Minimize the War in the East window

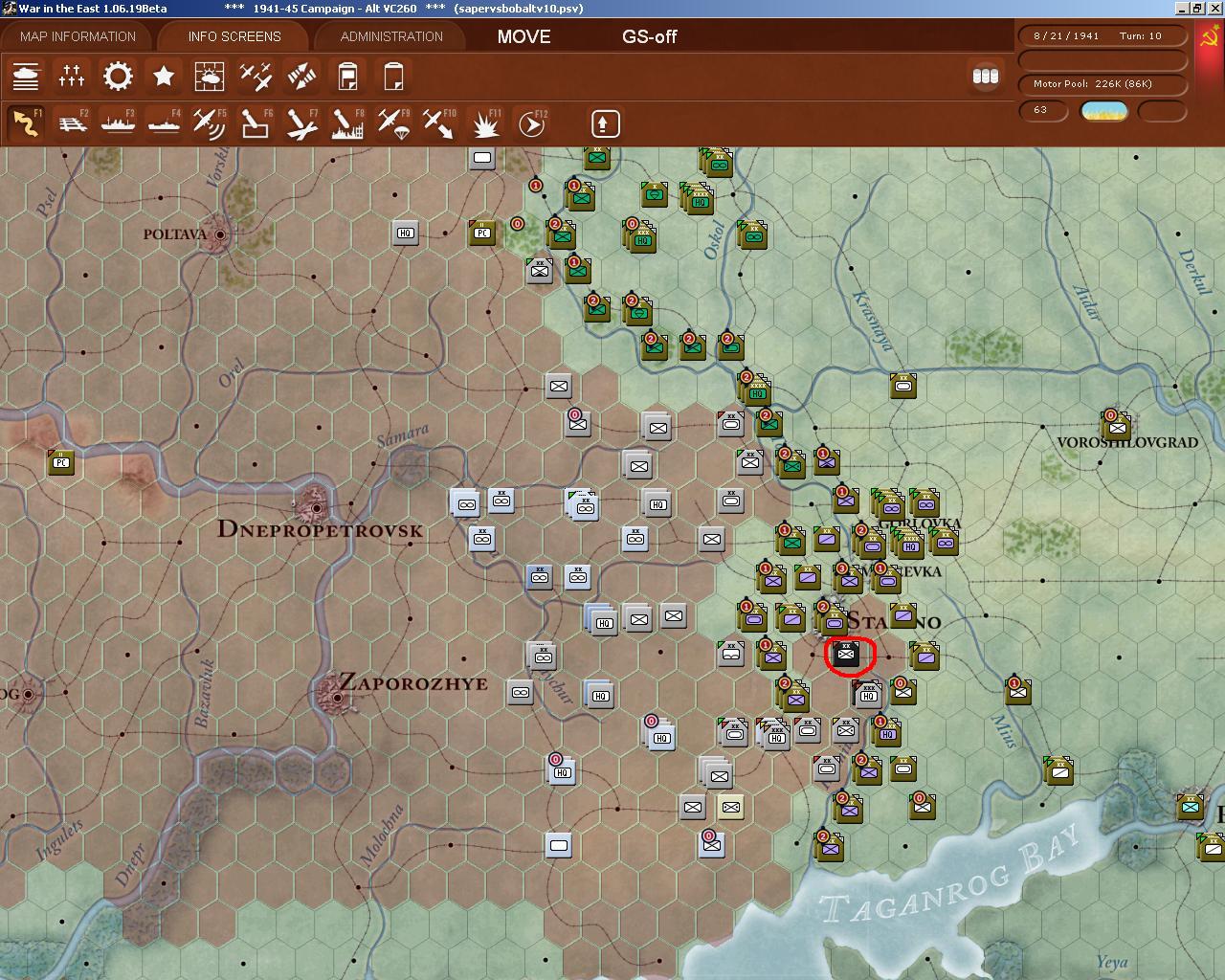pos(1184,9)
